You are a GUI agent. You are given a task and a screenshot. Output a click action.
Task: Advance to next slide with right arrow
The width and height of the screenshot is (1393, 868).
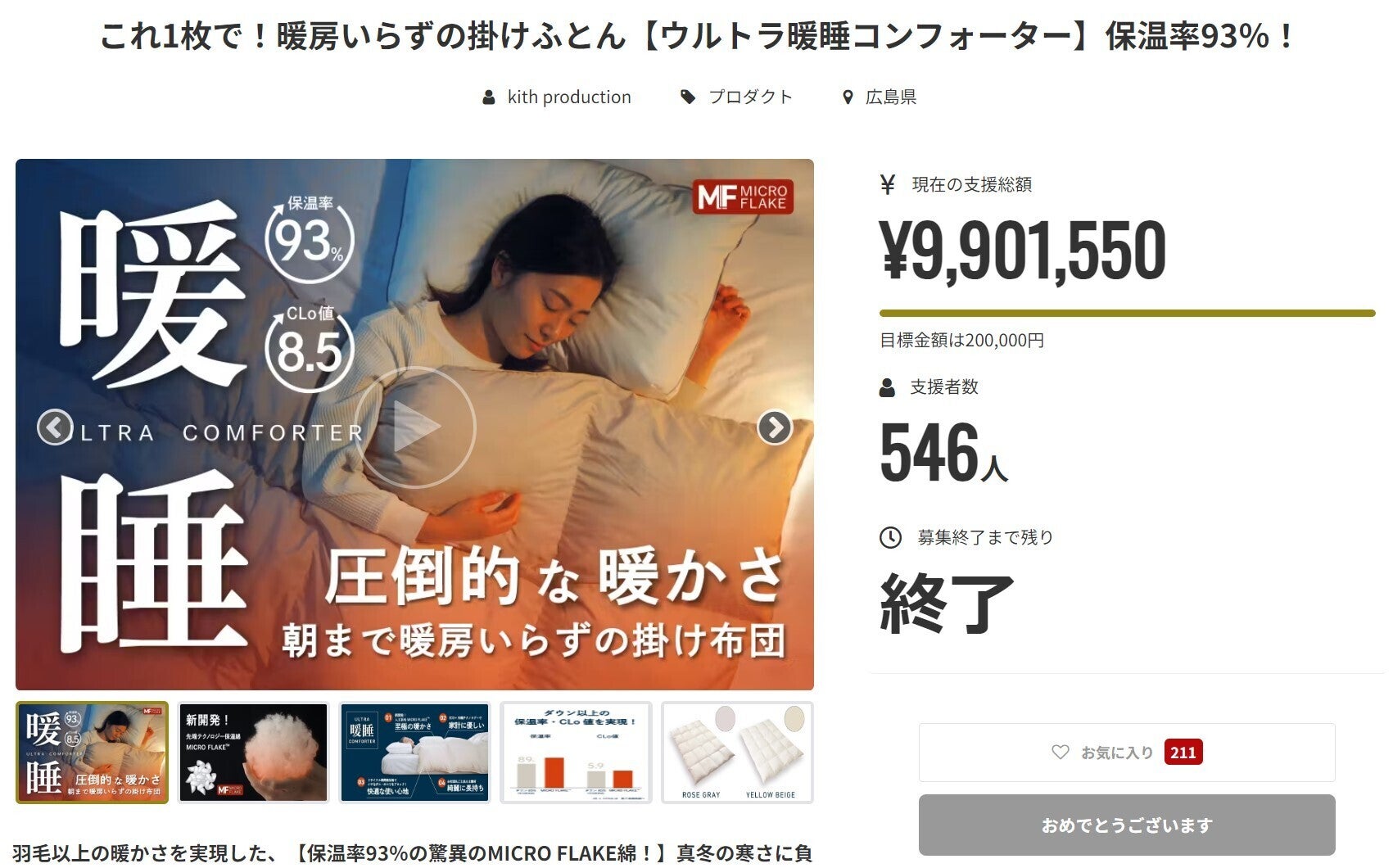pos(775,427)
